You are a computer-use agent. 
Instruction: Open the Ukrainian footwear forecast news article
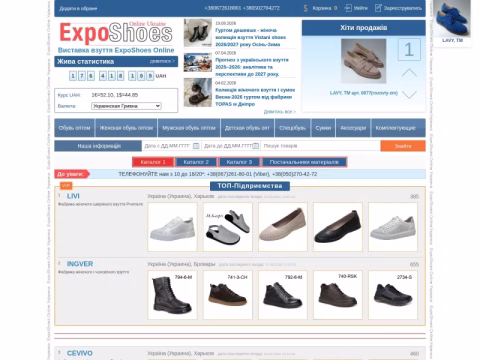pos(252,67)
